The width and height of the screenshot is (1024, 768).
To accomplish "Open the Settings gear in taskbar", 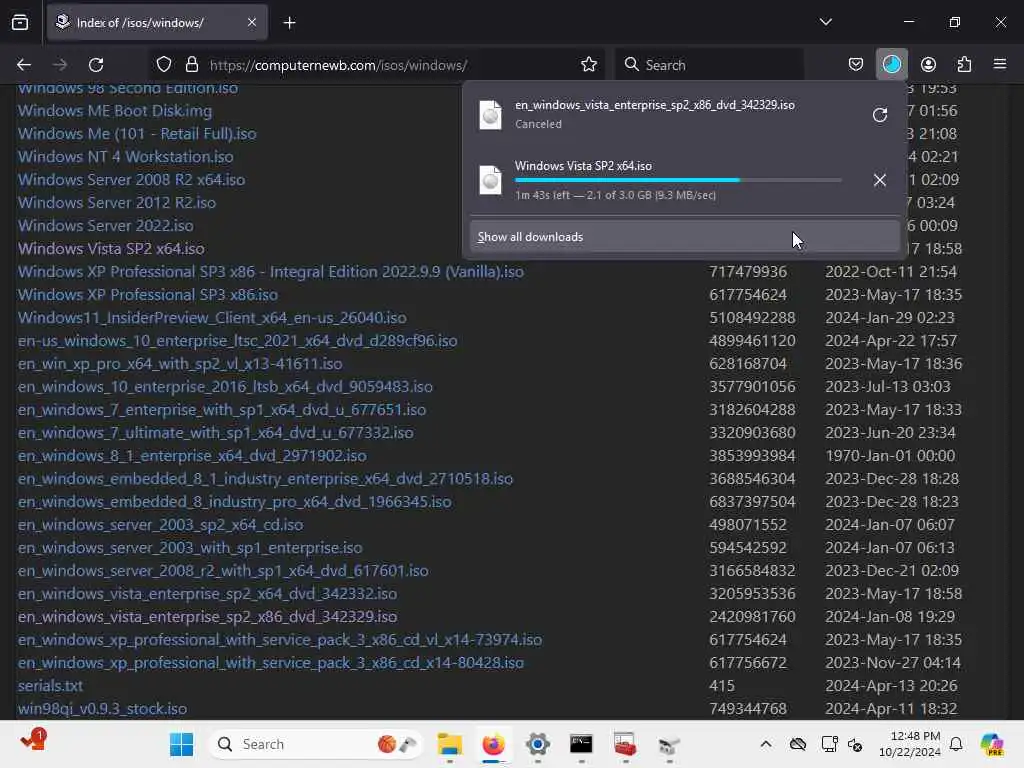I will (537, 744).
